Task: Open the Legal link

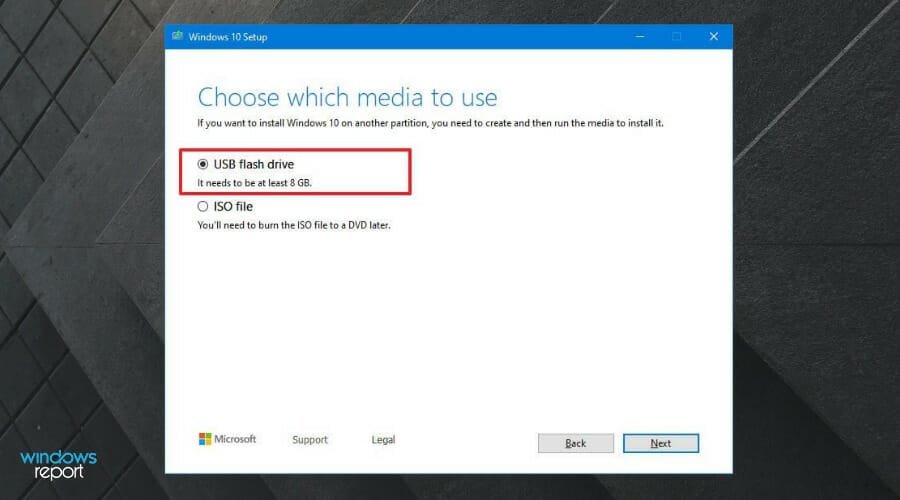Action: click(x=383, y=440)
